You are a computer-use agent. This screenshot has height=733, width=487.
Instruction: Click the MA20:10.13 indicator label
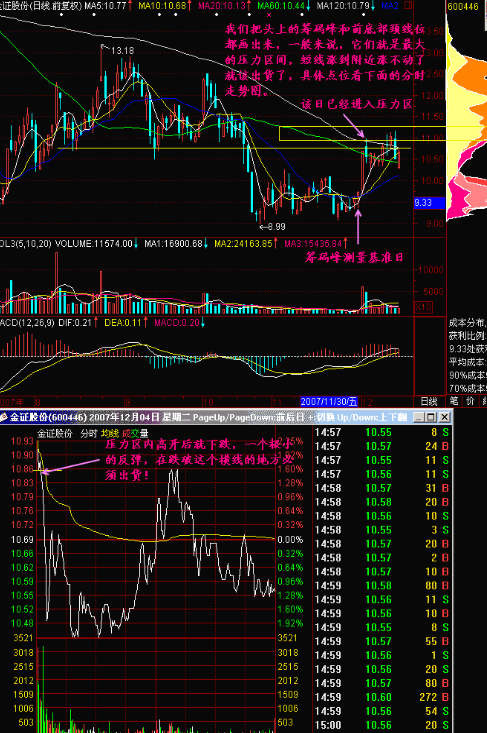(x=222, y=6)
